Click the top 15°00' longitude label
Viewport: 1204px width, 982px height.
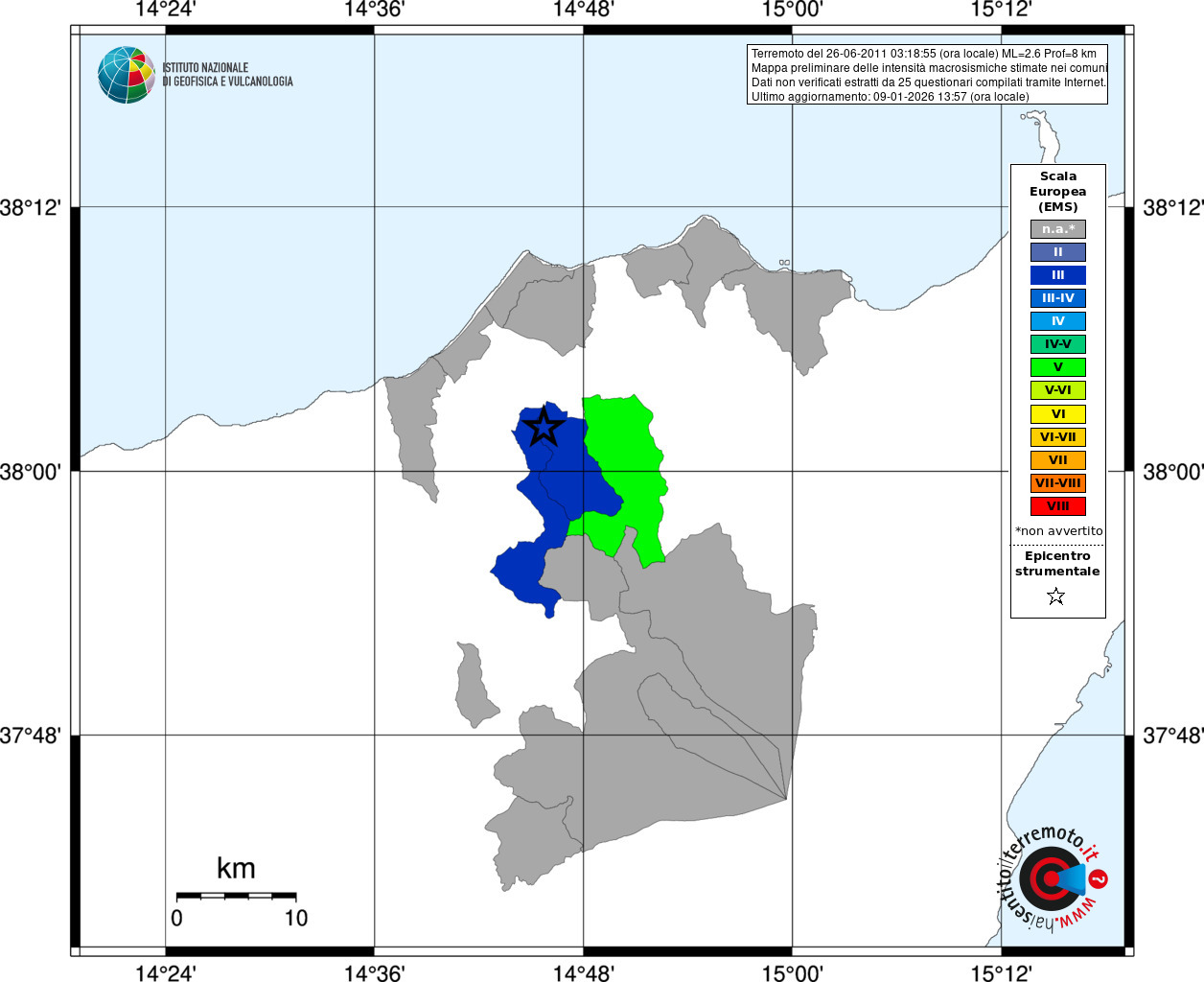tap(793, 10)
